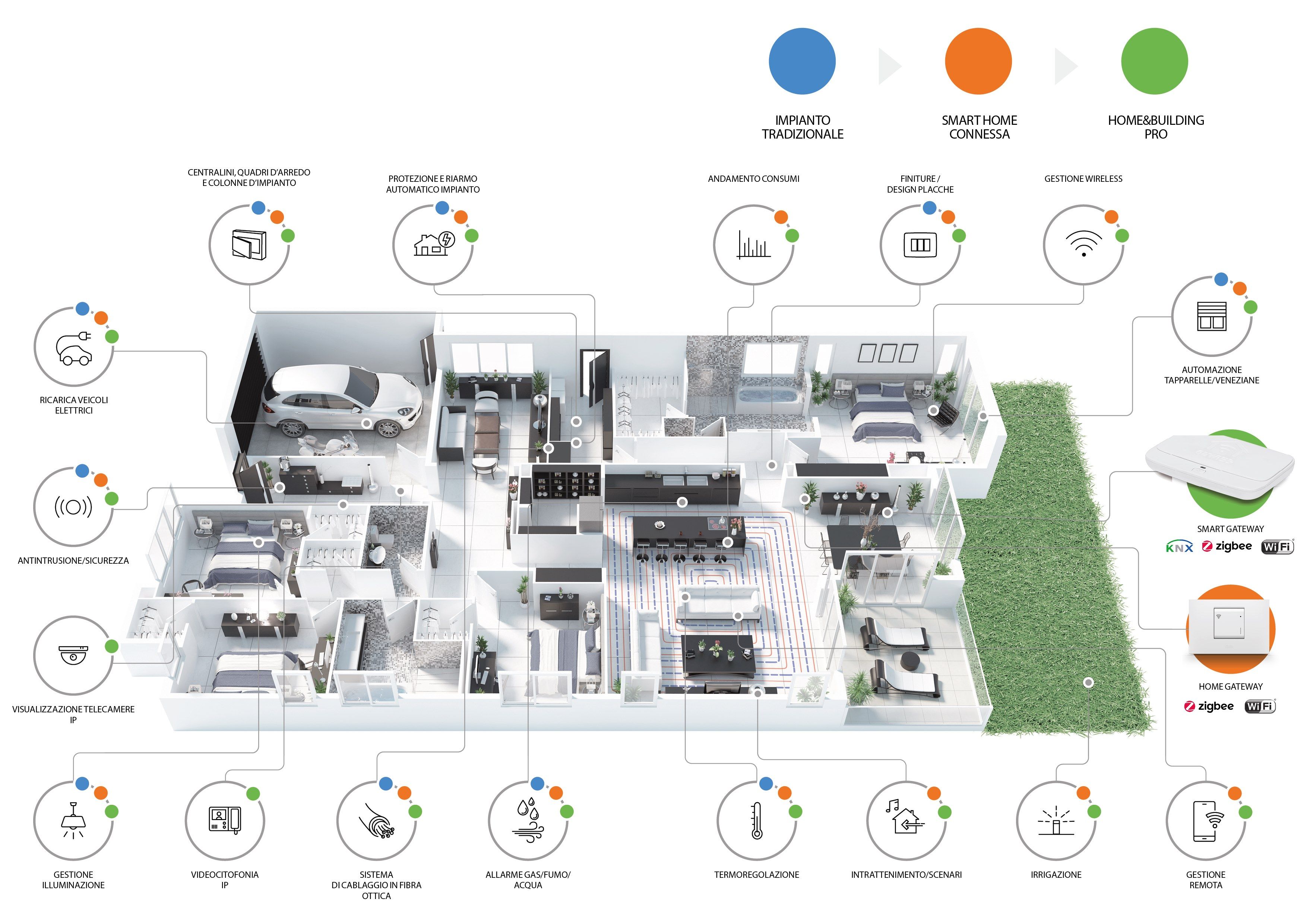Click the large green Home&Building Pro circle
The height and width of the screenshot is (924, 1307).
click(x=1155, y=61)
